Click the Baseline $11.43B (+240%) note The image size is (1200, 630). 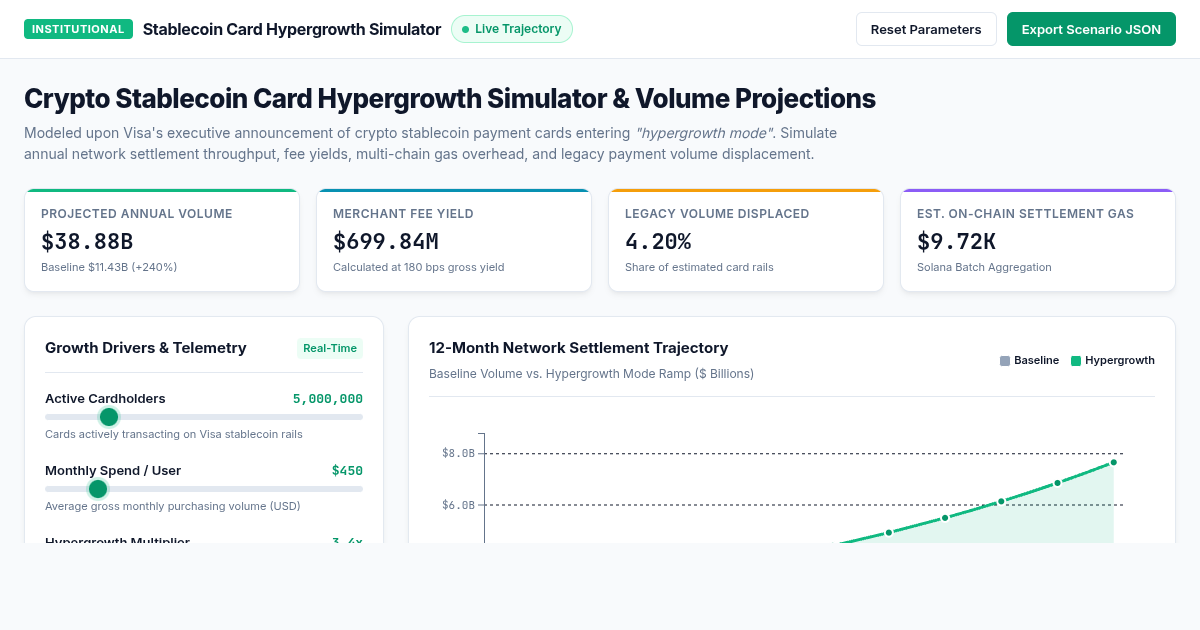click(109, 267)
